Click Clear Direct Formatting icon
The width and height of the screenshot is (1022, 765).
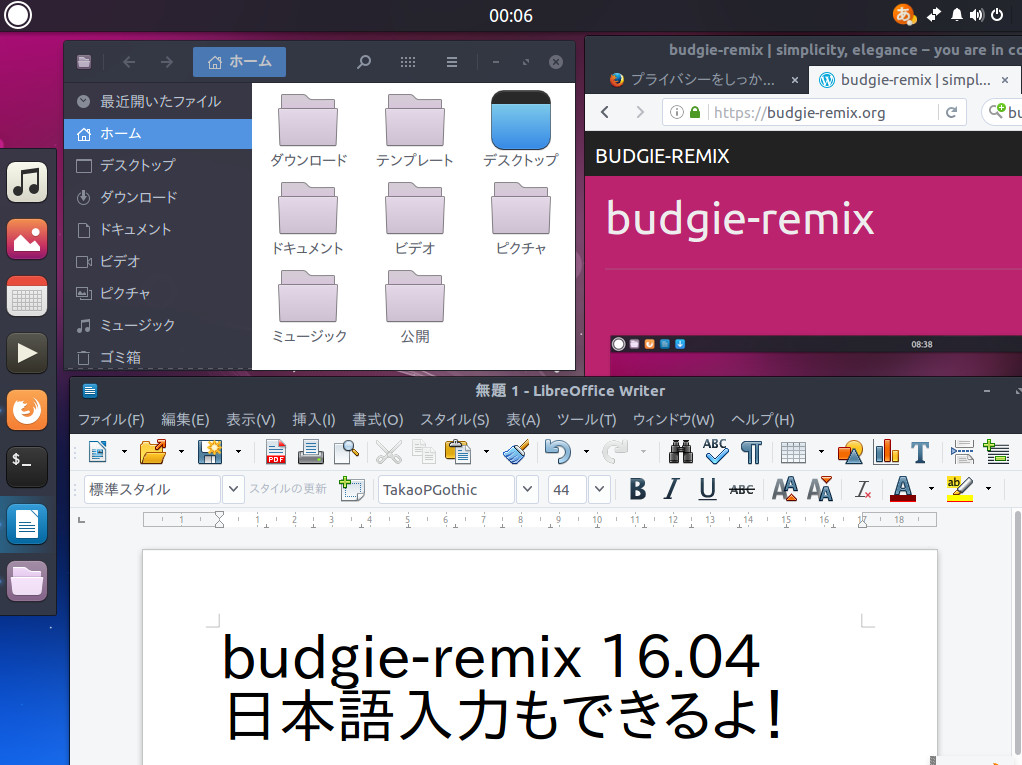coord(863,489)
